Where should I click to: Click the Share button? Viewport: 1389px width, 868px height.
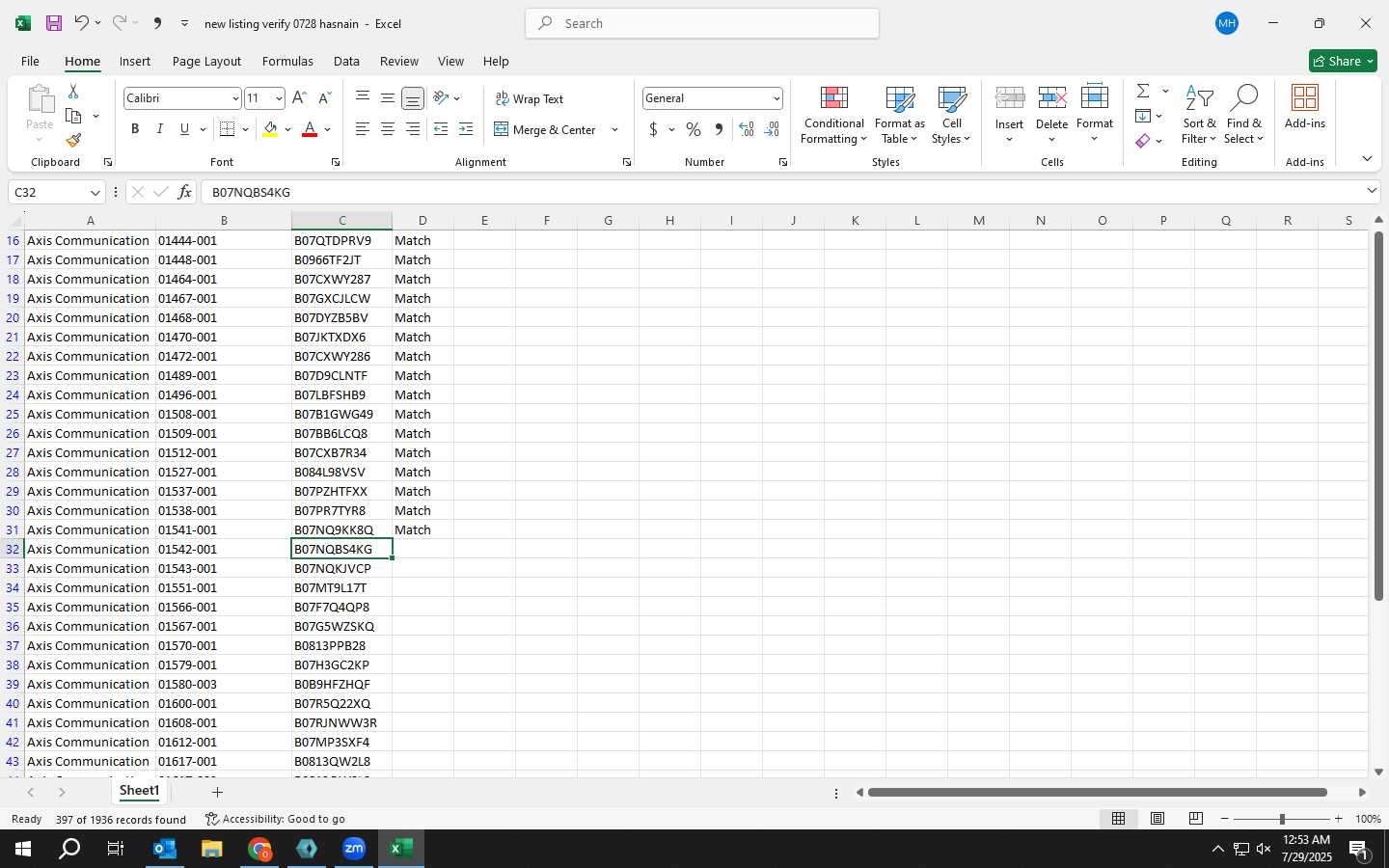1343,61
